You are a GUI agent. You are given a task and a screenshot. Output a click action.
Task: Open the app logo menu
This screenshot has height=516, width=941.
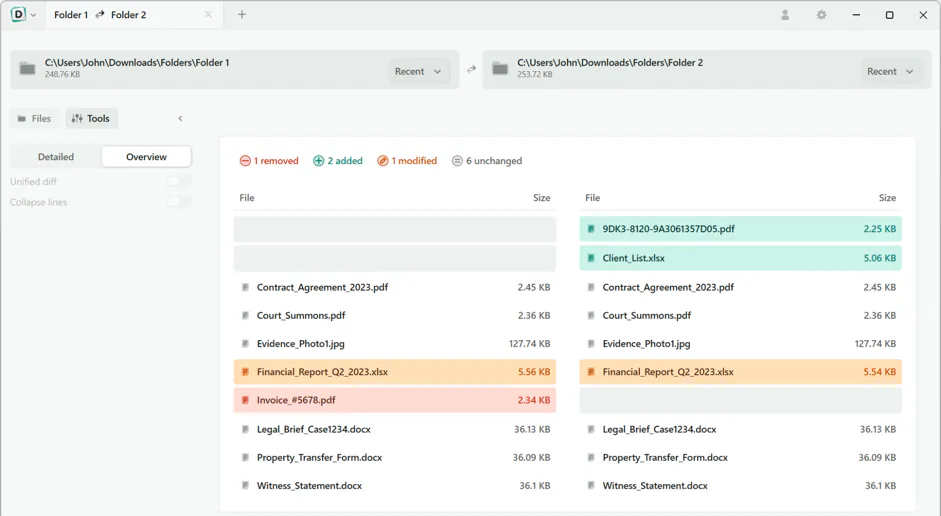pos(18,14)
